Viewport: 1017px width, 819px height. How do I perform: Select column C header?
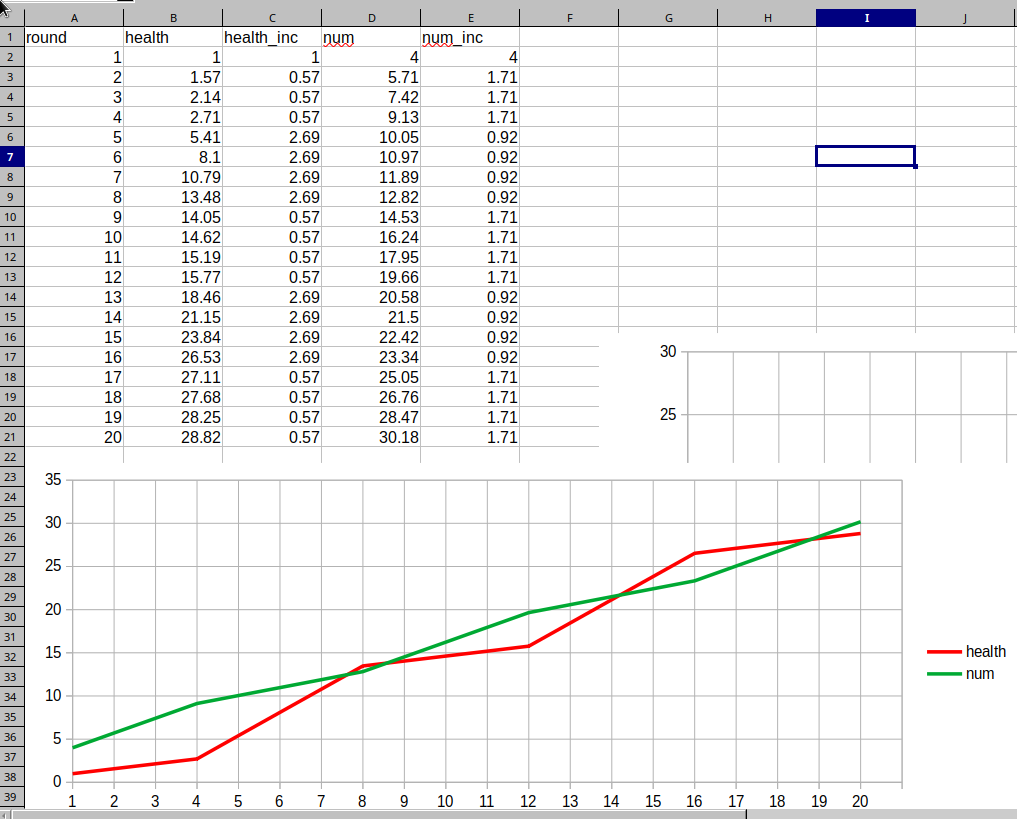(271, 18)
